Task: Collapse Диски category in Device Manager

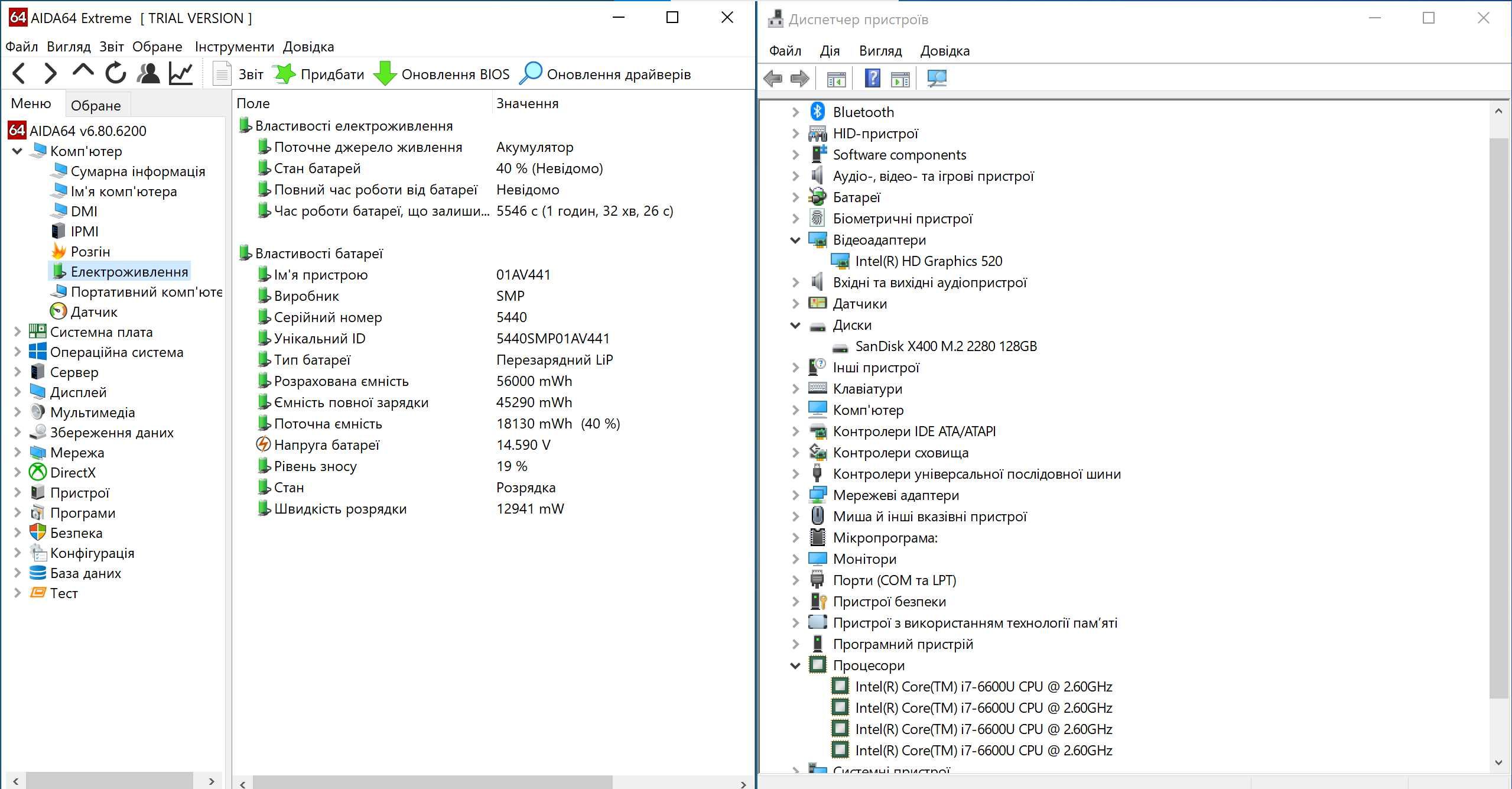Action: pos(795,325)
